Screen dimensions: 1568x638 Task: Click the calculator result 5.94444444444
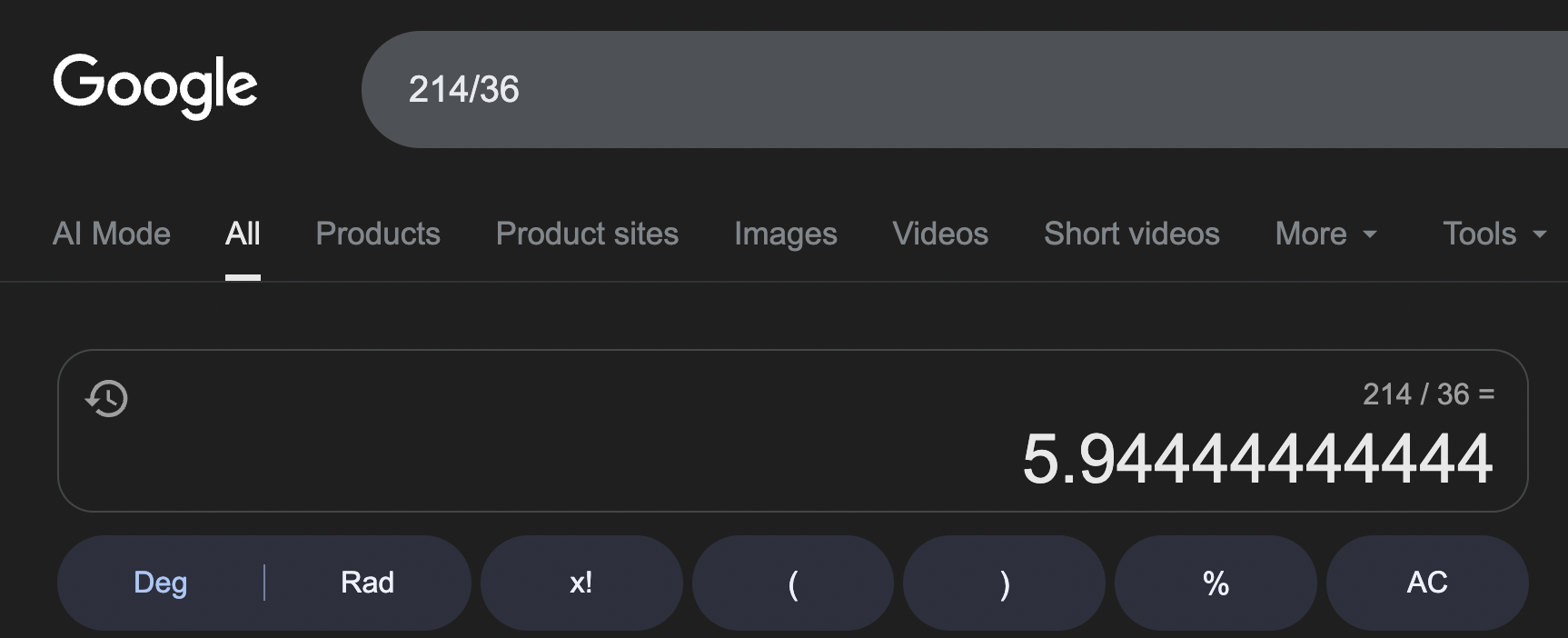(x=1257, y=459)
